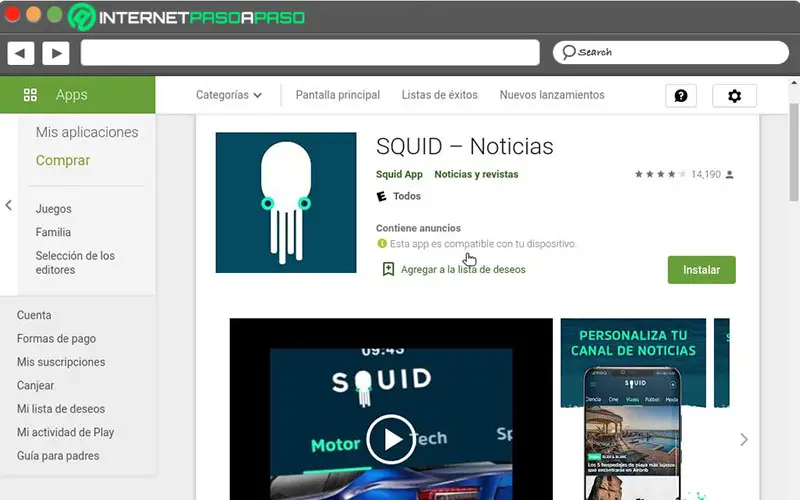800x500 pixels.
Task: Click the magnifier icon in Search box
Action: coord(568,52)
